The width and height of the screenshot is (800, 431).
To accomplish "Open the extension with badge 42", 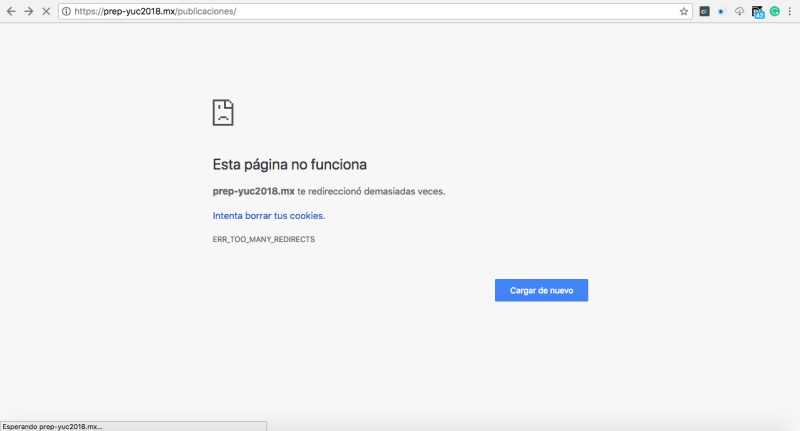I will pyautogui.click(x=758, y=12).
